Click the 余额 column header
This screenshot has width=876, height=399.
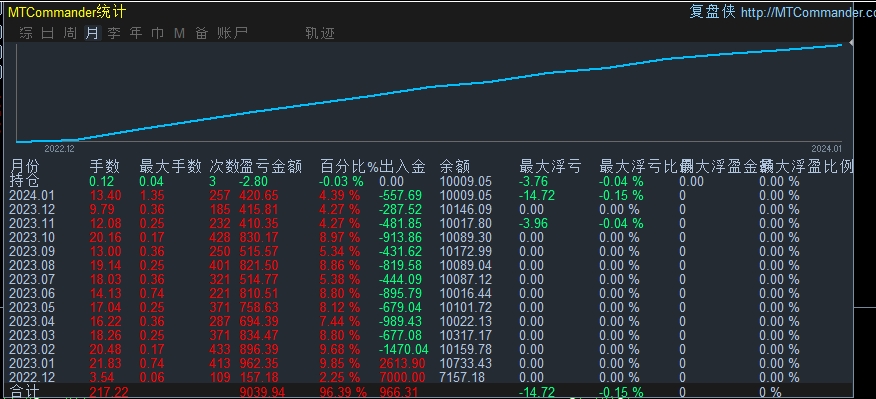pyautogui.click(x=455, y=166)
